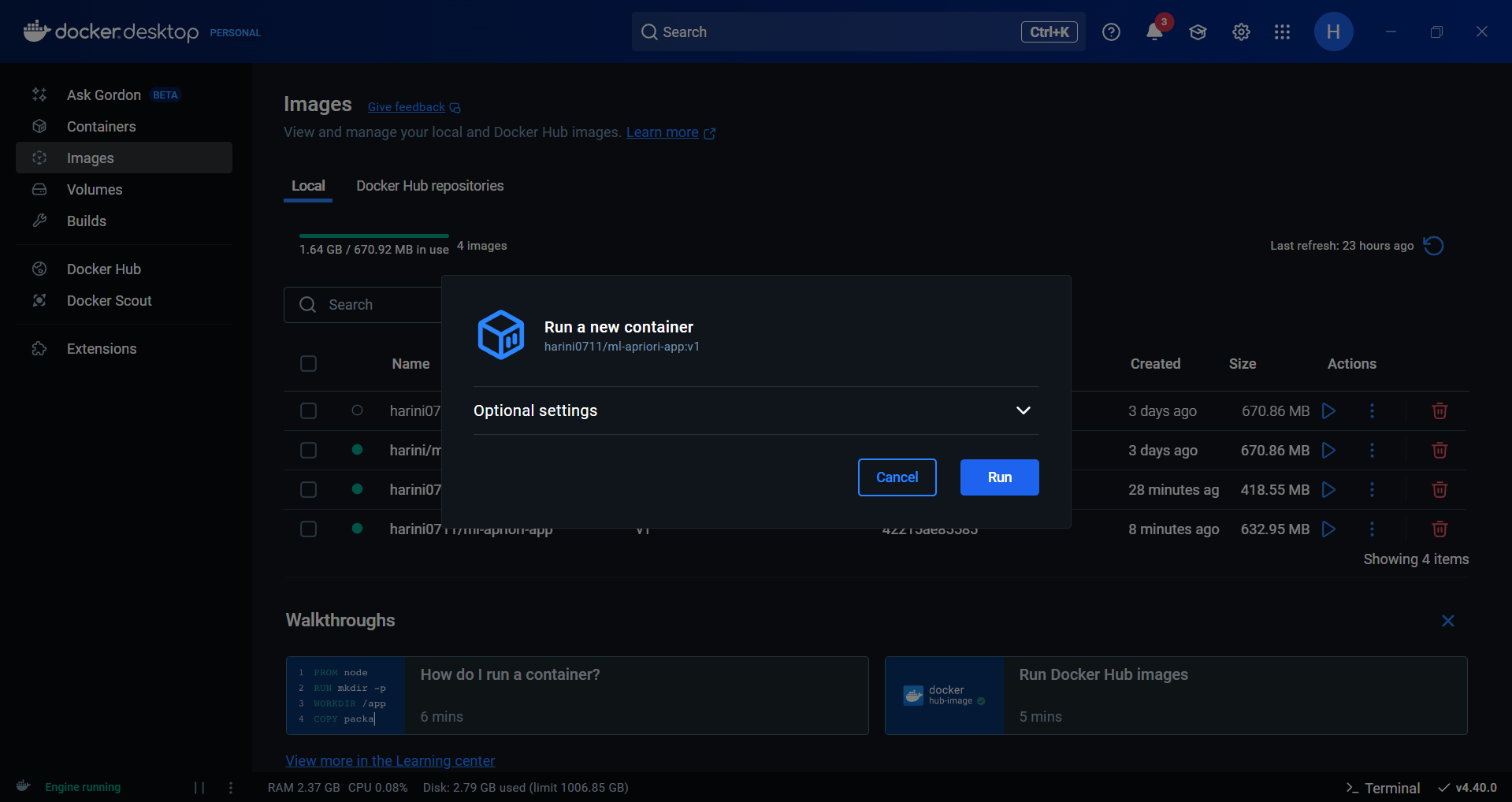Check the harini/m image row checkbox
The width and height of the screenshot is (1512, 802).
(308, 450)
